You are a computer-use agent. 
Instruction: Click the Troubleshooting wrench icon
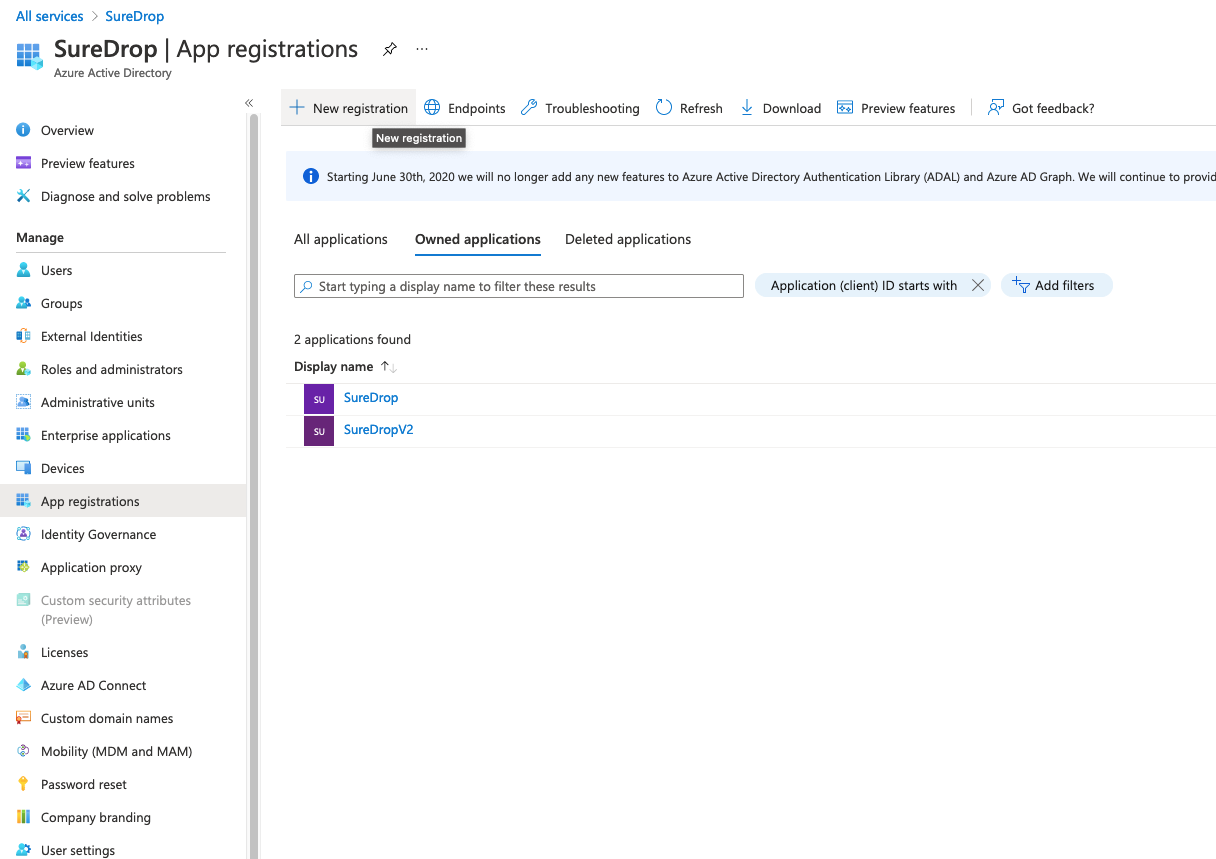(530, 108)
